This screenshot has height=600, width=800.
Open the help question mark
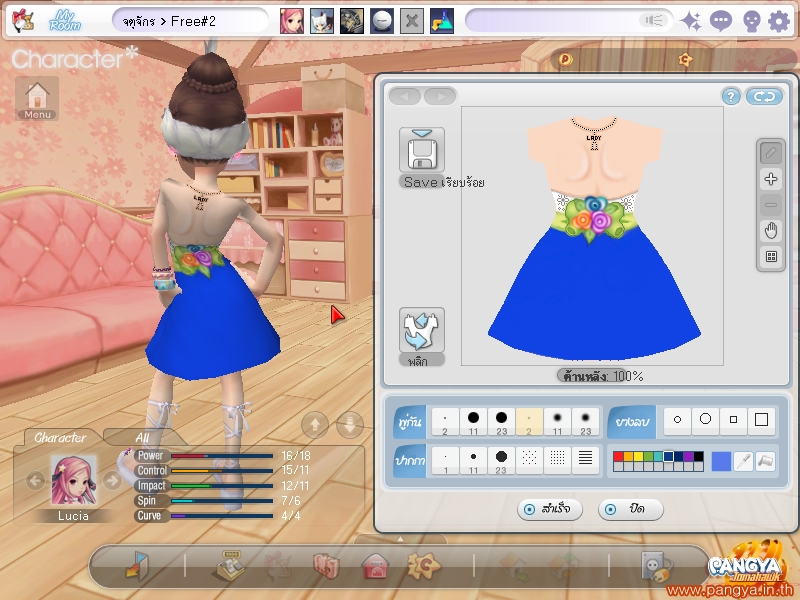(731, 96)
